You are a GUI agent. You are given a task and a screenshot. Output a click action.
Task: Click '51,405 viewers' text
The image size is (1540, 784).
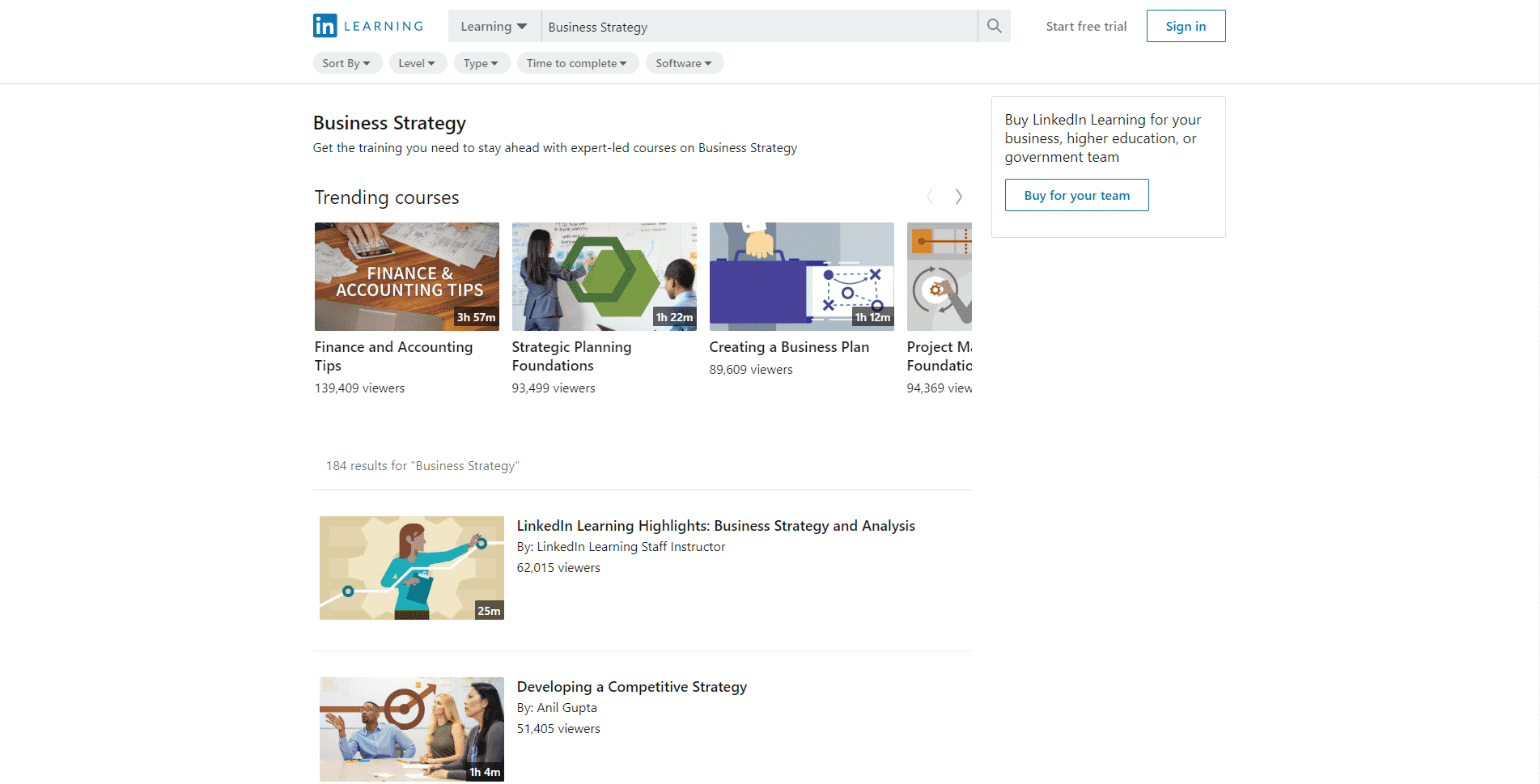coord(558,729)
